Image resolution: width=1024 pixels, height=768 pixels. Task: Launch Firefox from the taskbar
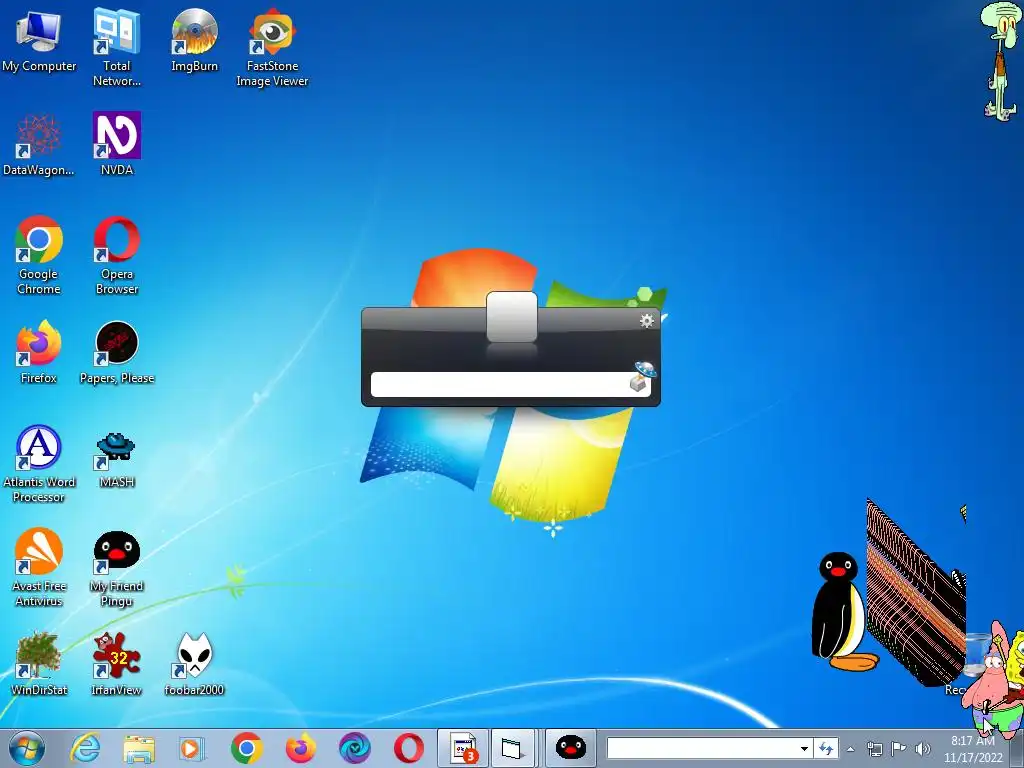click(x=300, y=748)
